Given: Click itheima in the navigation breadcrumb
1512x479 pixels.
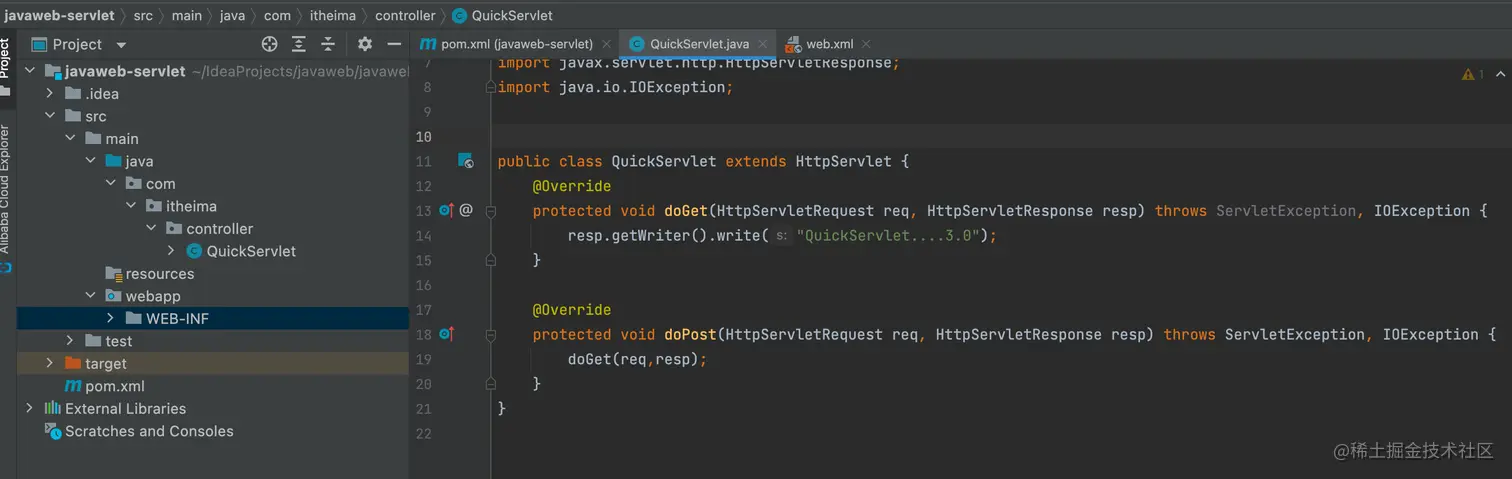Looking at the screenshot, I should pos(333,16).
